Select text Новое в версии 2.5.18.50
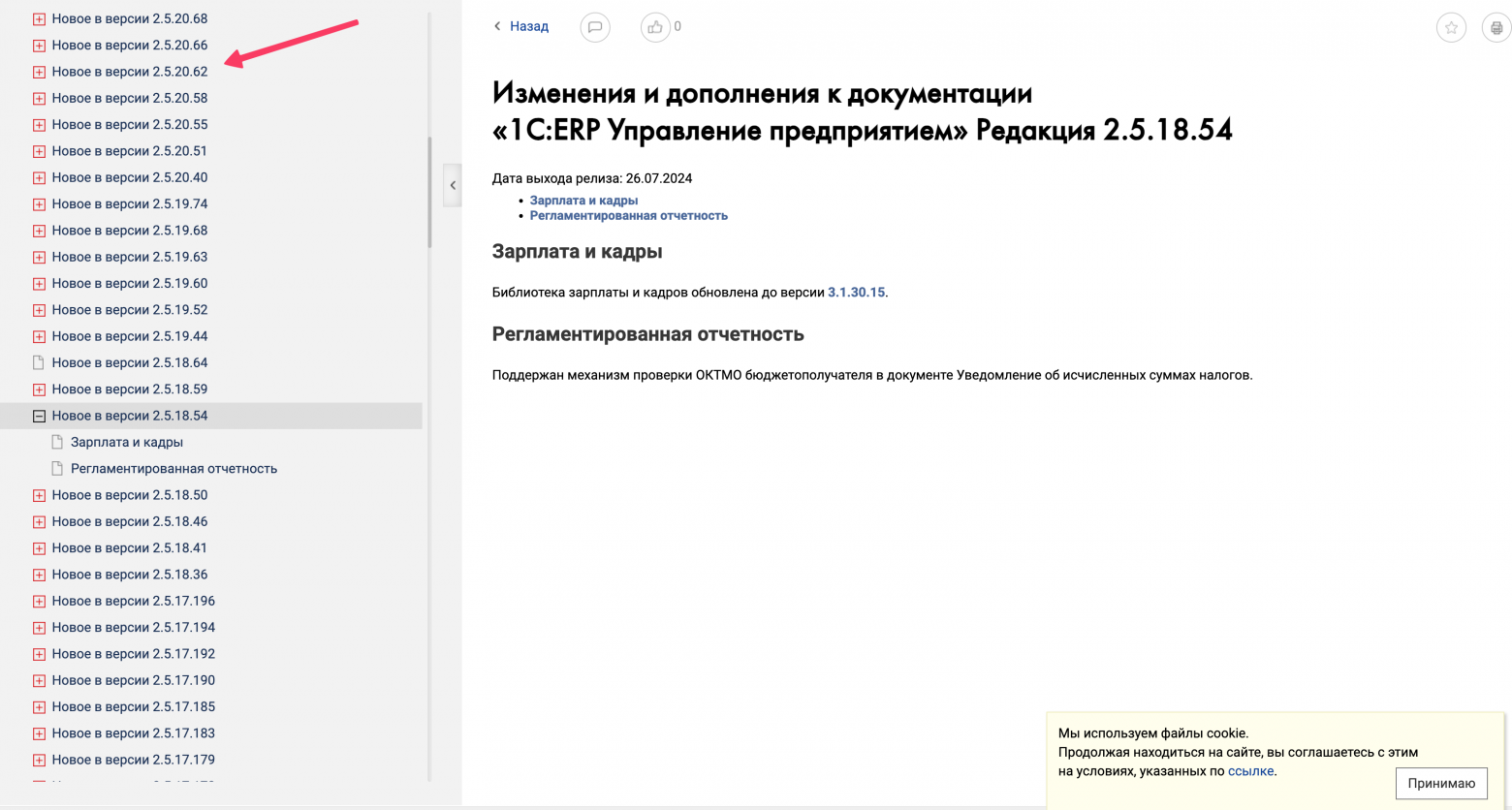The height and width of the screenshot is (810, 1512). [x=130, y=494]
